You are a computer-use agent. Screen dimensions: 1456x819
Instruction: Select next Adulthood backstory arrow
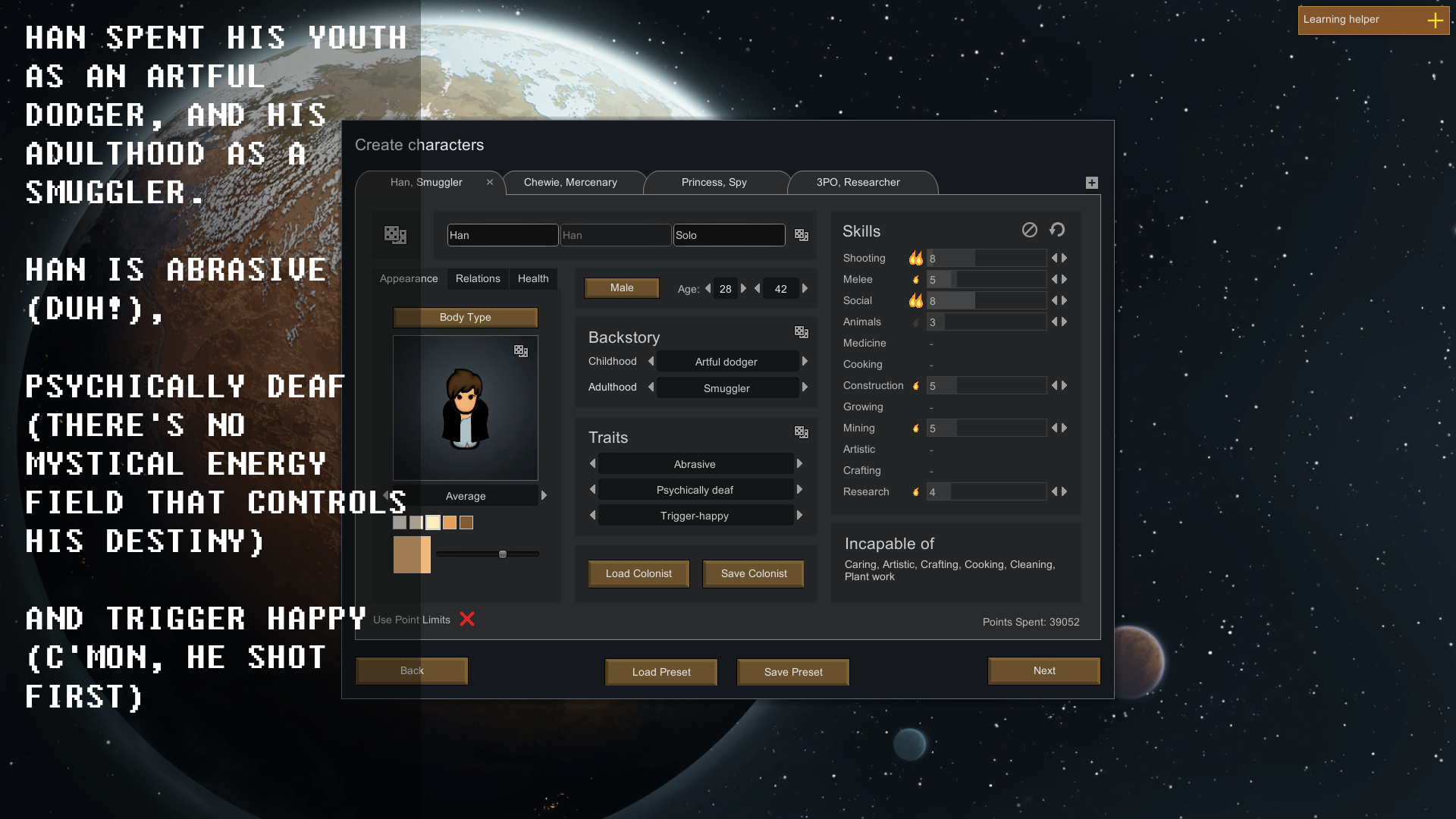pyautogui.click(x=805, y=387)
